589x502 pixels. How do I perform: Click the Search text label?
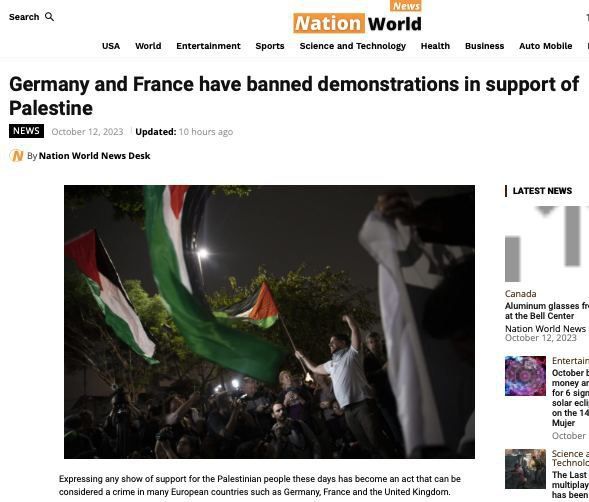[24, 17]
